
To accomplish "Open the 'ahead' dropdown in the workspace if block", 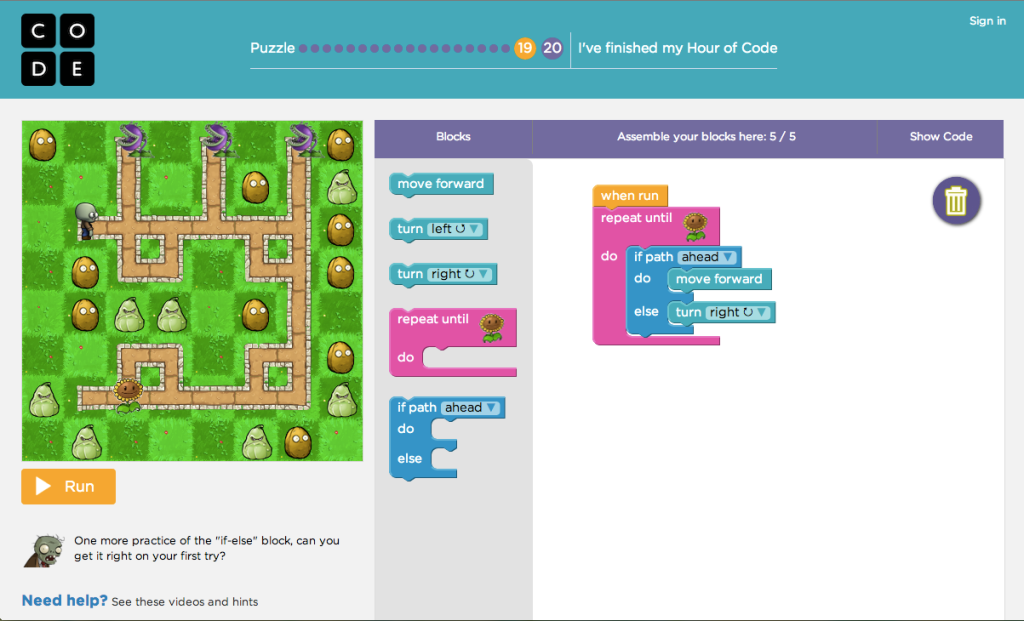I will point(707,257).
